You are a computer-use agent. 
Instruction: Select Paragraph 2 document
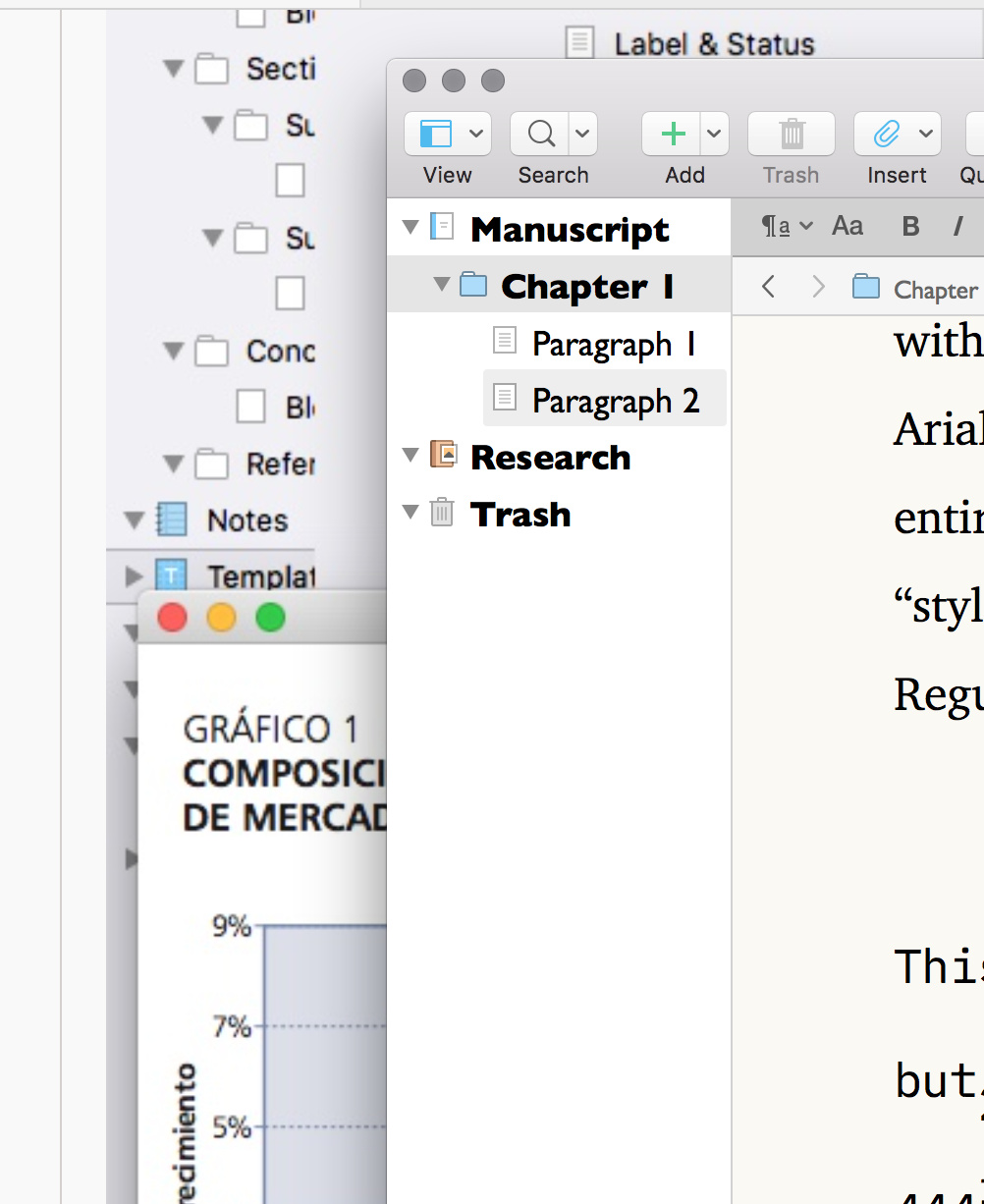[x=616, y=401]
